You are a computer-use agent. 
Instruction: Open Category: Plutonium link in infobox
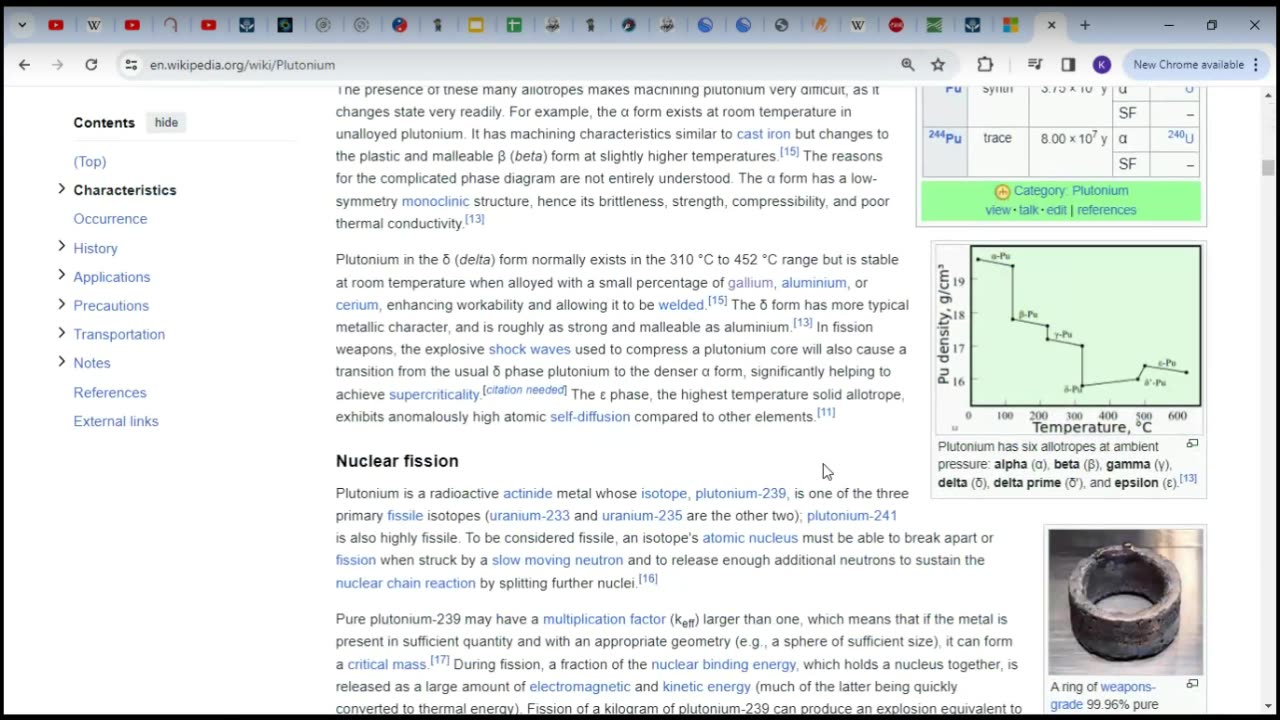[x=1071, y=190]
